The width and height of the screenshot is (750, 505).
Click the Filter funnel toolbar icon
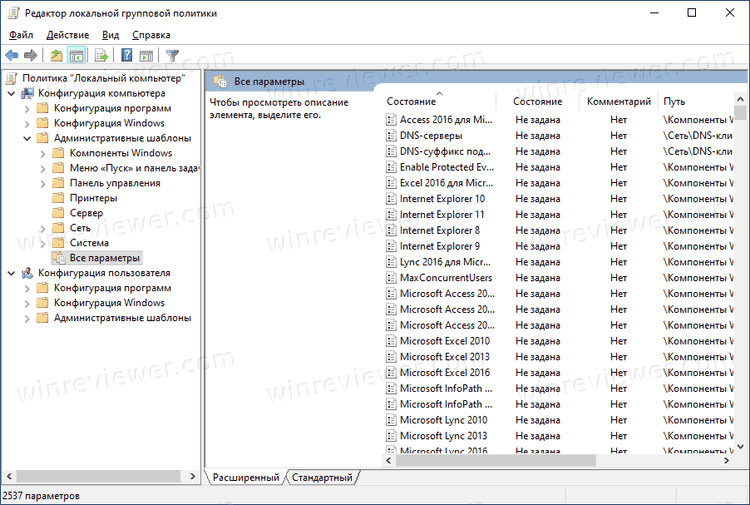(172, 56)
